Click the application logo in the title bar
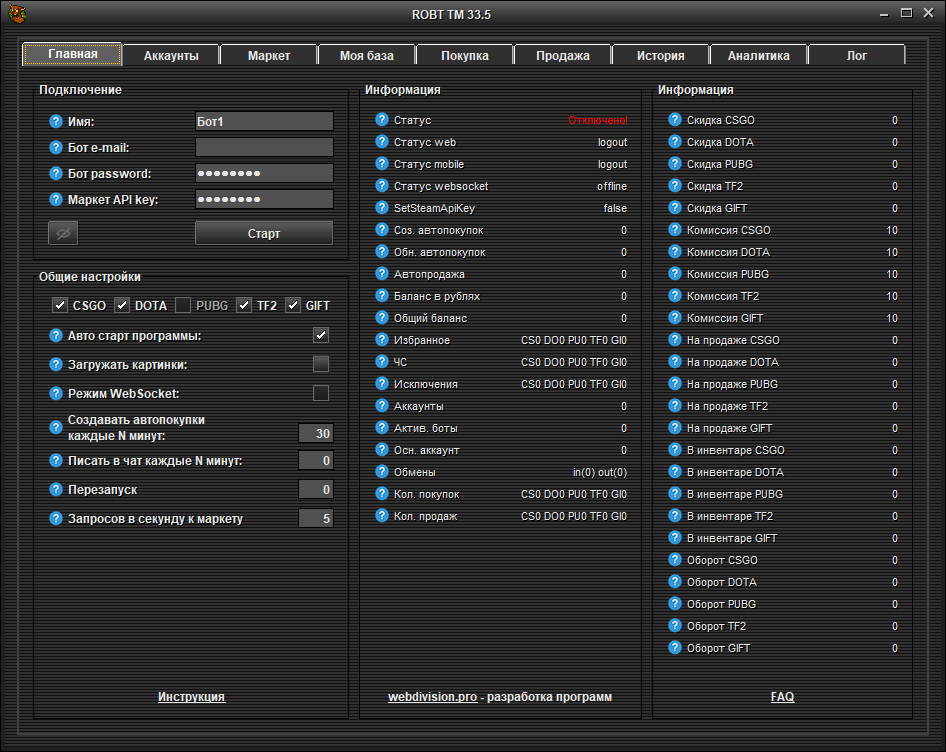The image size is (946, 752). [x=17, y=14]
